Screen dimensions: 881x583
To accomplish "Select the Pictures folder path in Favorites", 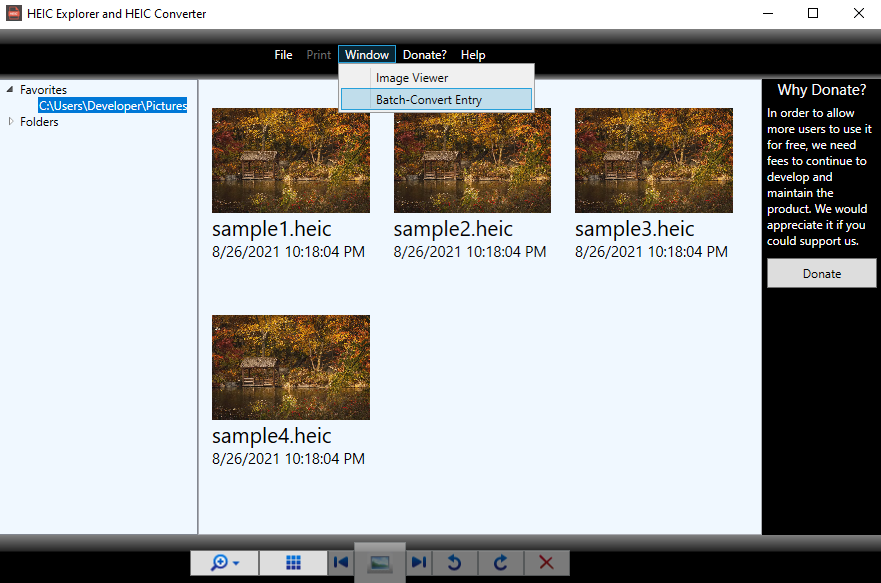I will click(x=112, y=106).
